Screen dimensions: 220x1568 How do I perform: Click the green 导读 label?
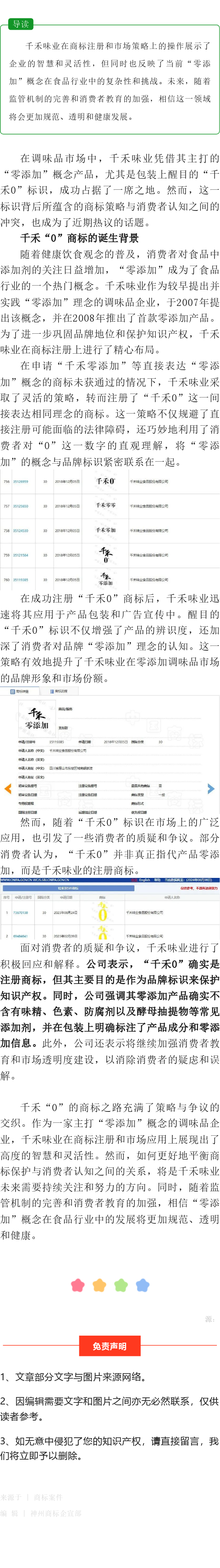[x=21, y=24]
